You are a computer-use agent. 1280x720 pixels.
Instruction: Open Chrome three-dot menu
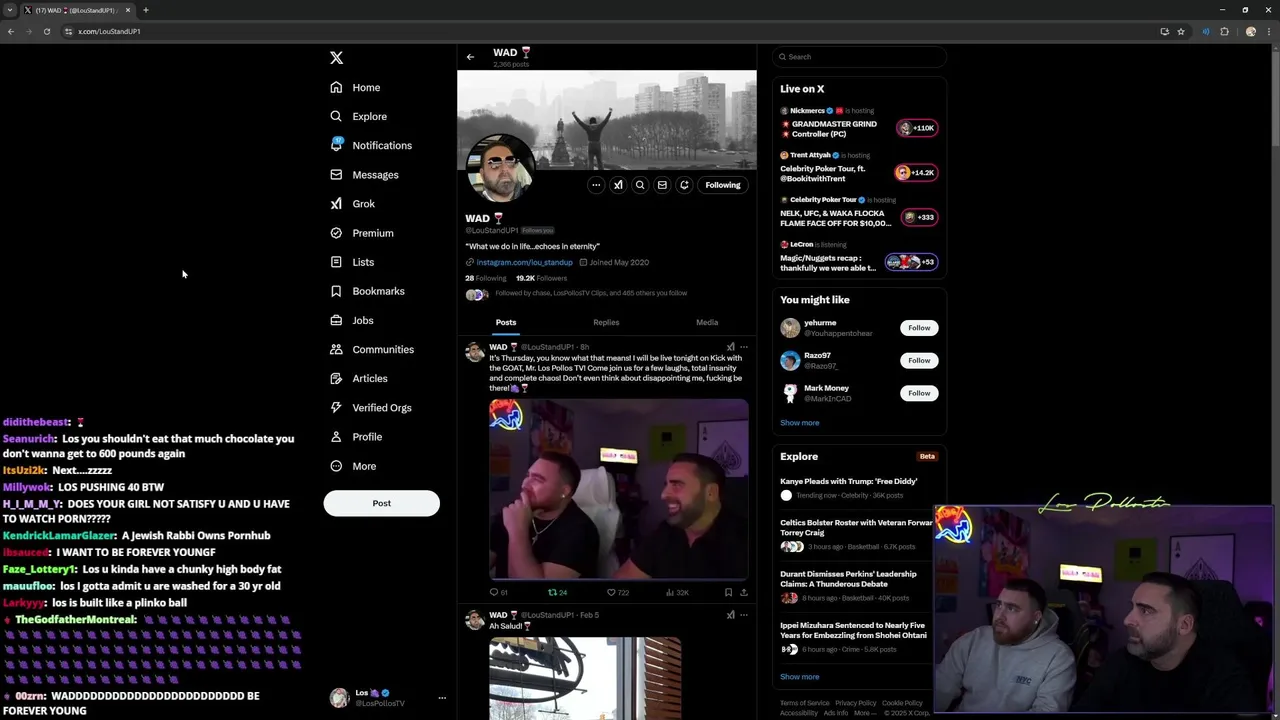pos(1268,31)
